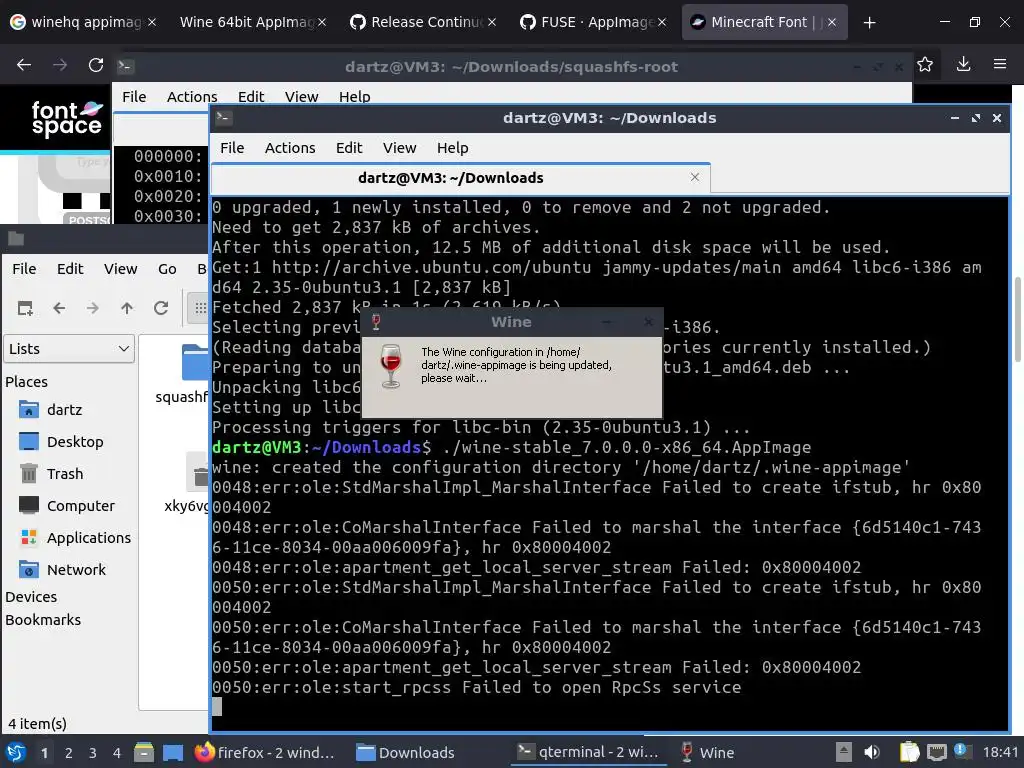Open File menu in the Downloads terminal
This screenshot has height=768, width=1024.
coord(232,148)
